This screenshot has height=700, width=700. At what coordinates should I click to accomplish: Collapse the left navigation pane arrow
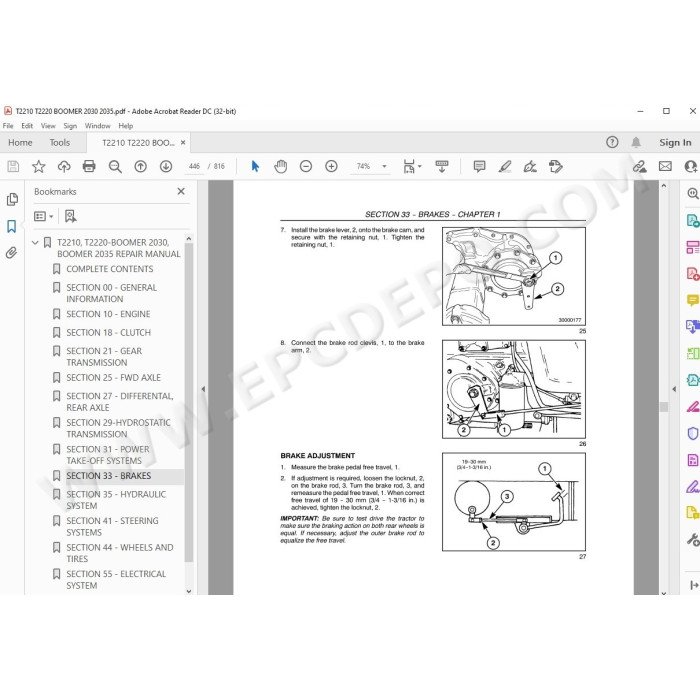203,389
